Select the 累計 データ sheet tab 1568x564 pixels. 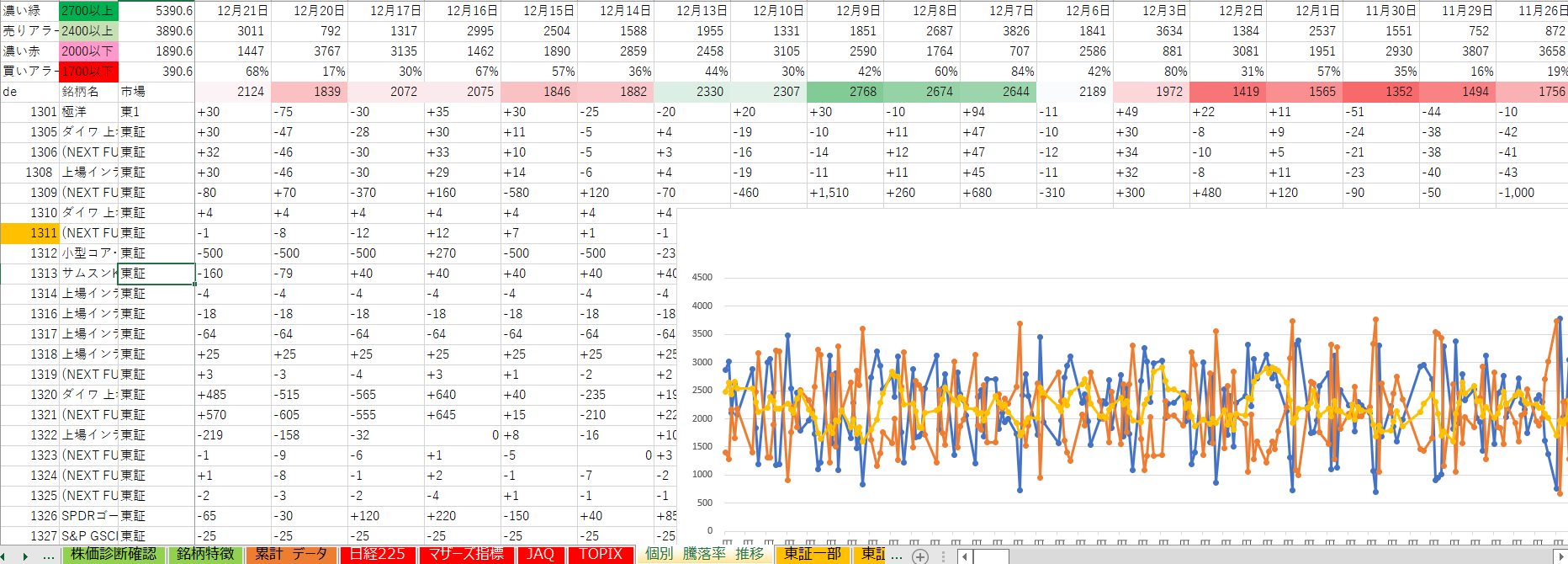click(291, 554)
